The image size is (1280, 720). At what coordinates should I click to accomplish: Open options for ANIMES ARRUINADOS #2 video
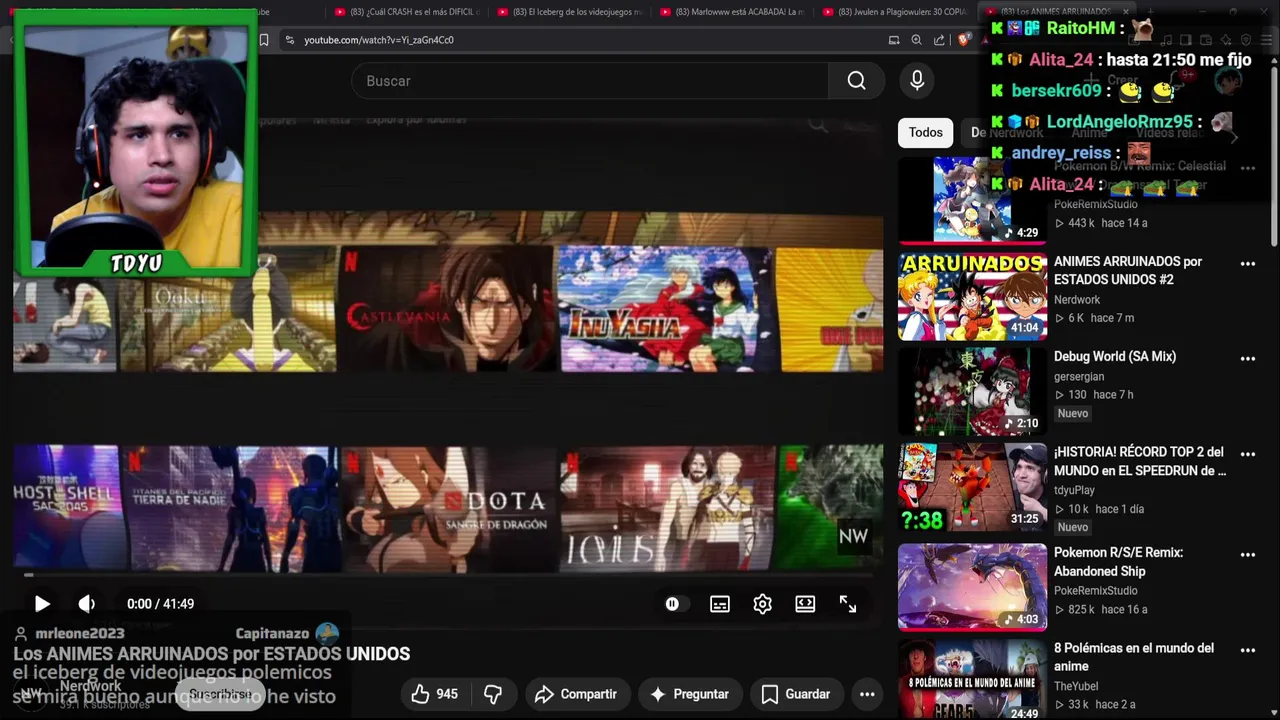(1247, 264)
